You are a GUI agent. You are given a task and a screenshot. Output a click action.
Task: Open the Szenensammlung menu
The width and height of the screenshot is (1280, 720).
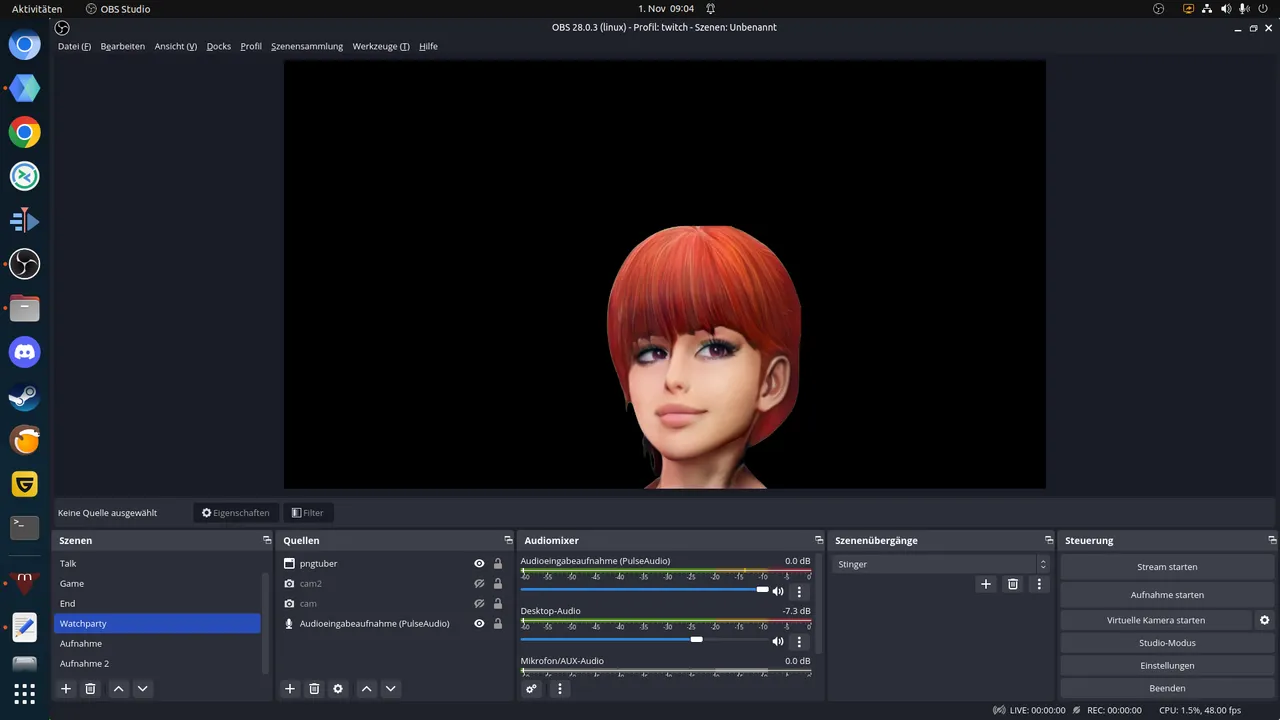tap(307, 46)
